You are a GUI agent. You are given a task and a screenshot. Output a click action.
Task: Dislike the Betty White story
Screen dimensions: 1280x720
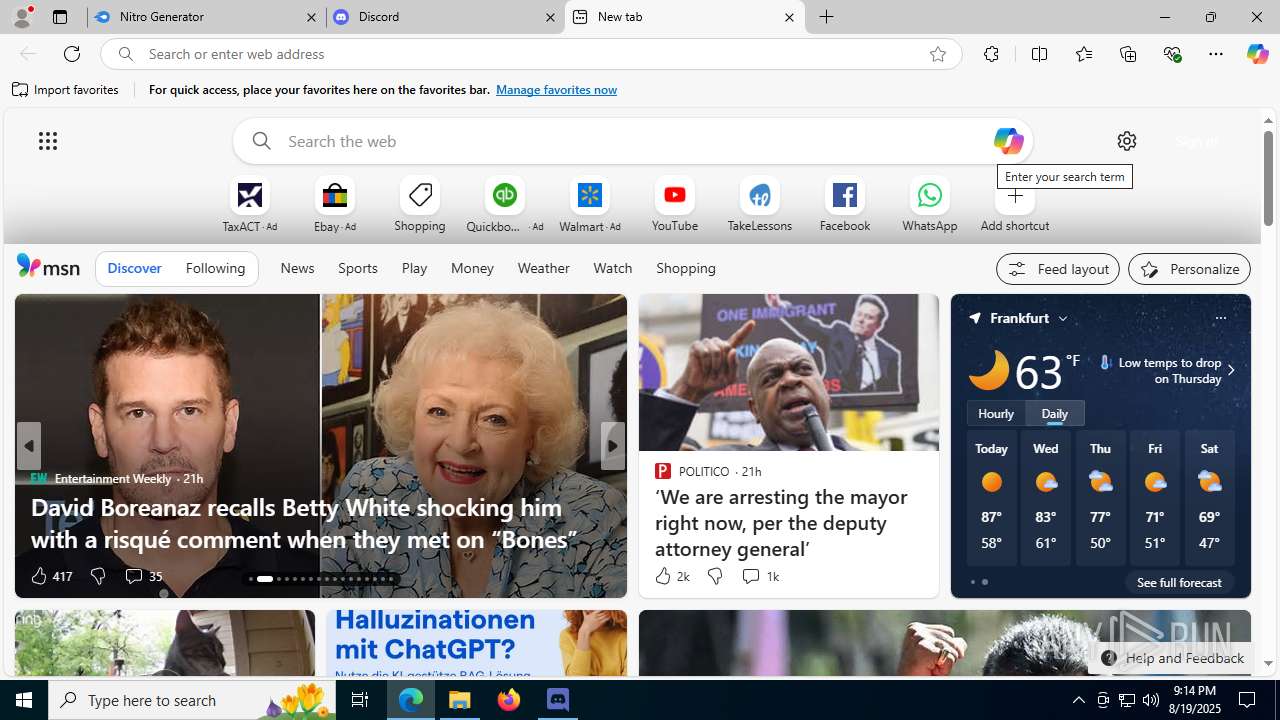(98, 576)
